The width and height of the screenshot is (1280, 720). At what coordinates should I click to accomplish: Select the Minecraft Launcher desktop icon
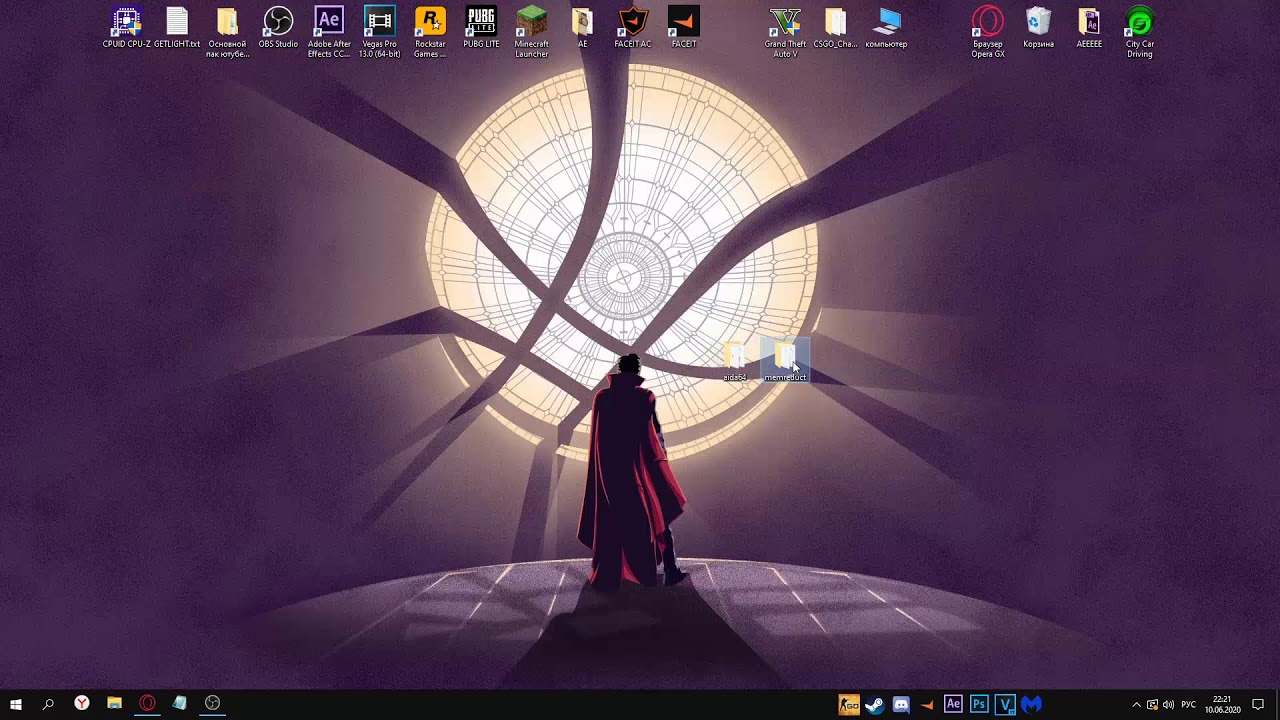pyautogui.click(x=531, y=33)
